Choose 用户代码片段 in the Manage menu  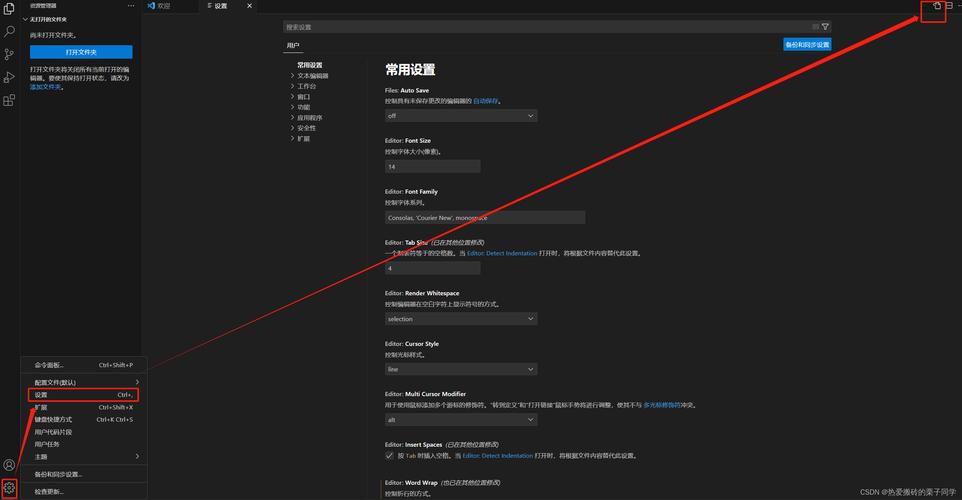point(84,432)
